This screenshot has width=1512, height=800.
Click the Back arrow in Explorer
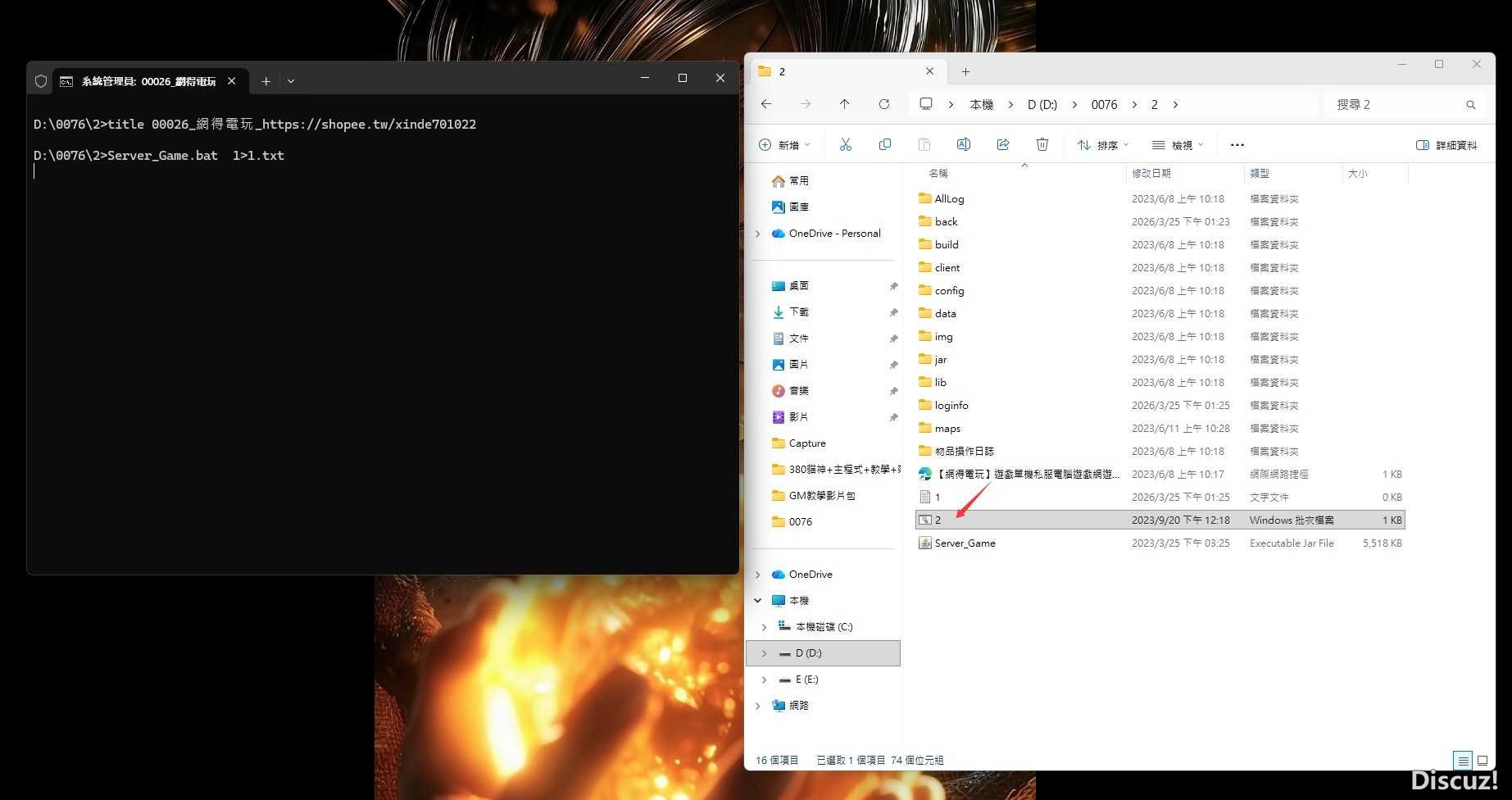(765, 104)
